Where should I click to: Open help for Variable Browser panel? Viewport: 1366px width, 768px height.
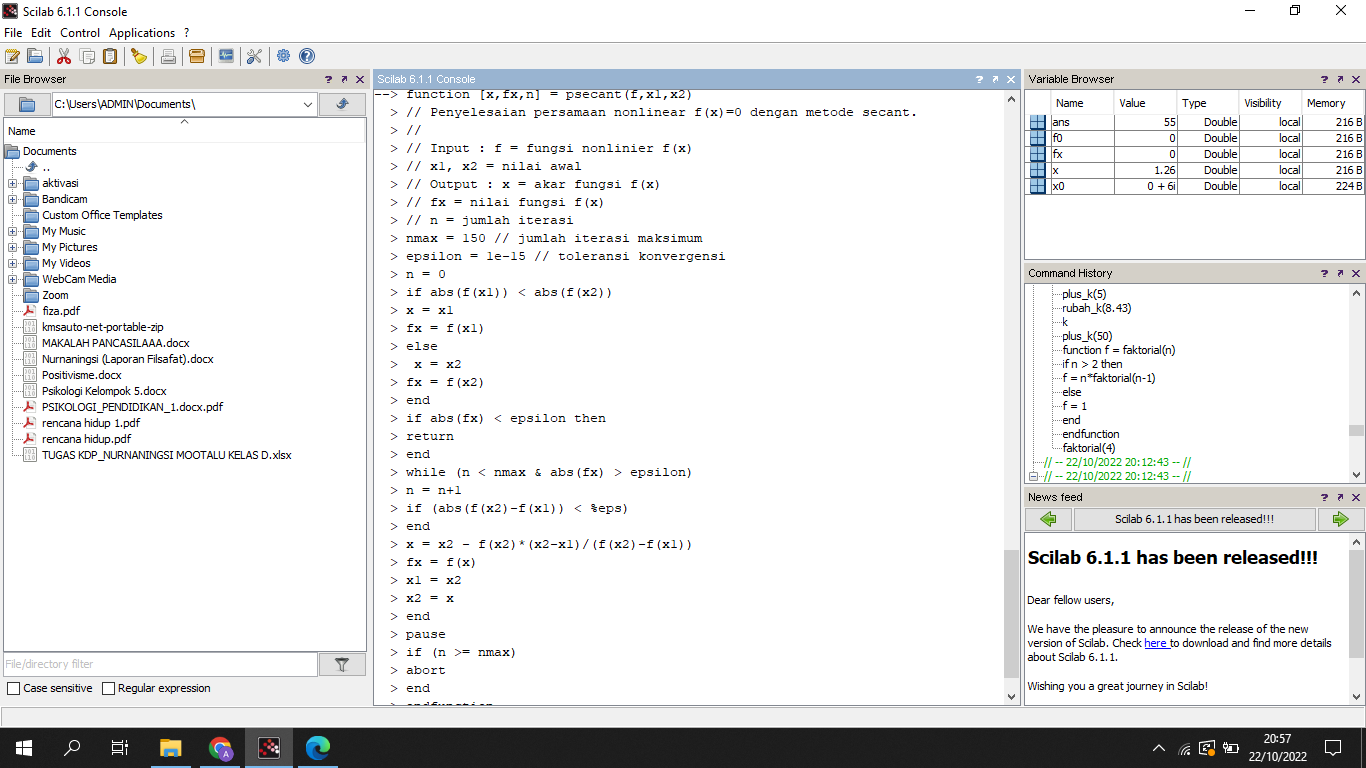[1324, 79]
